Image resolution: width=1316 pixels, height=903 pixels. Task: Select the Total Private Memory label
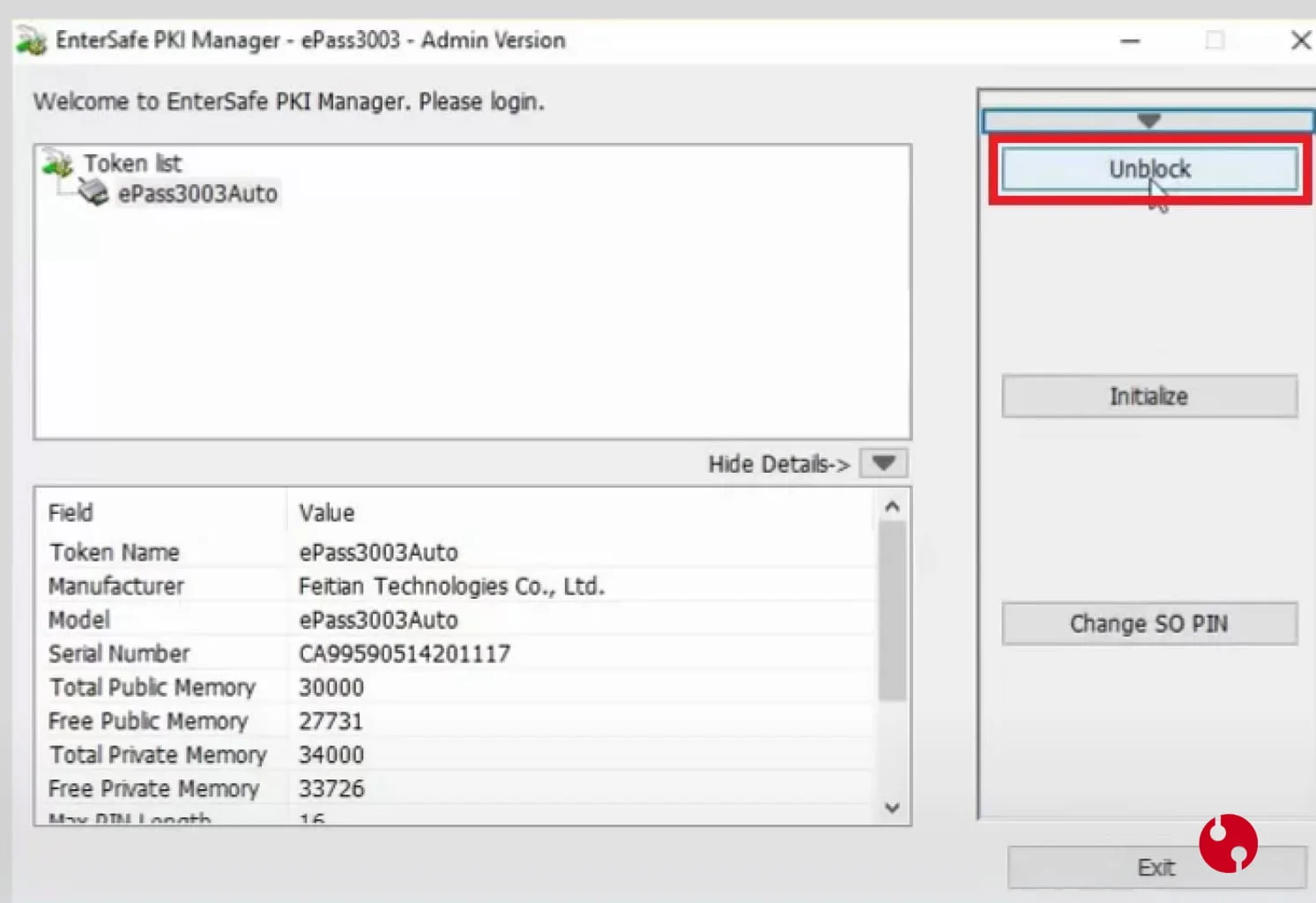pos(158,755)
